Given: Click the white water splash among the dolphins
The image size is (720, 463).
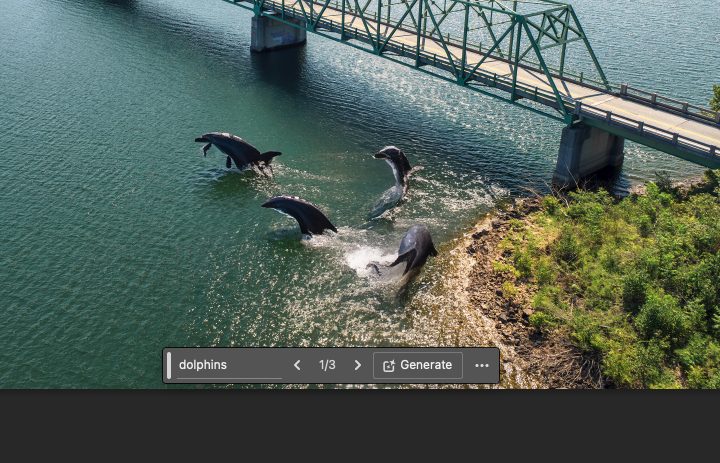Looking at the screenshot, I should [362, 260].
